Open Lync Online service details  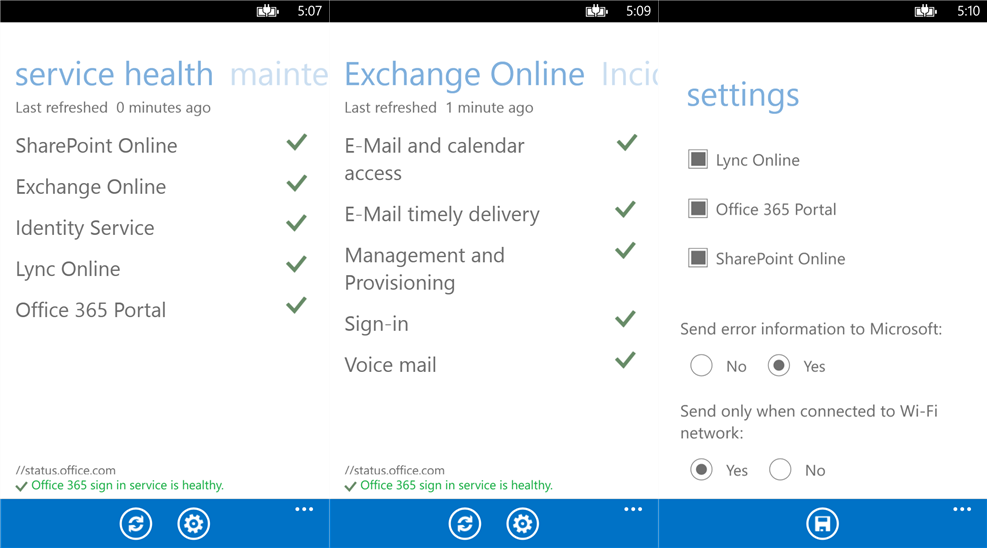point(68,269)
